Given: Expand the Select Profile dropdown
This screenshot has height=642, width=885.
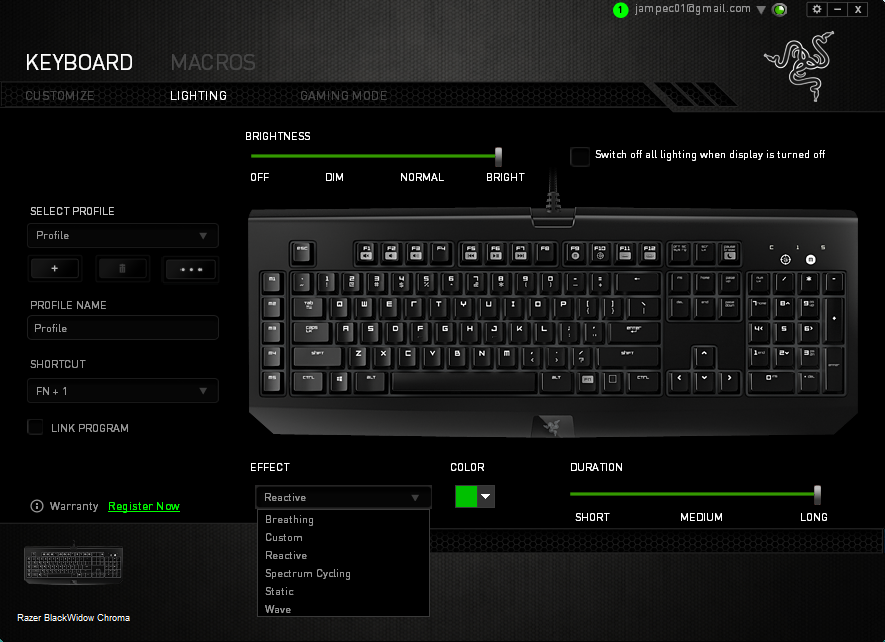Looking at the screenshot, I should click(x=122, y=235).
